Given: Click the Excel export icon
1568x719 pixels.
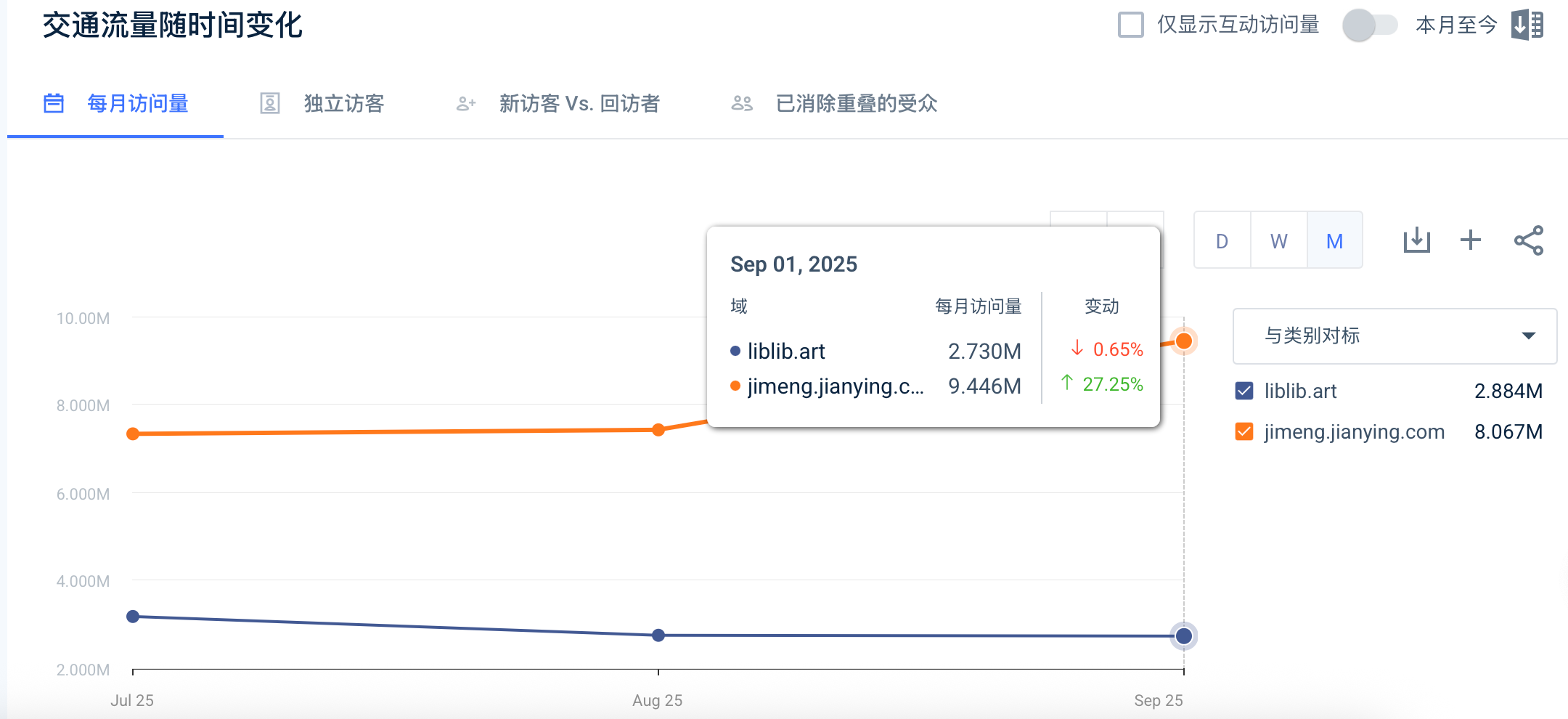Looking at the screenshot, I should [x=1527, y=25].
